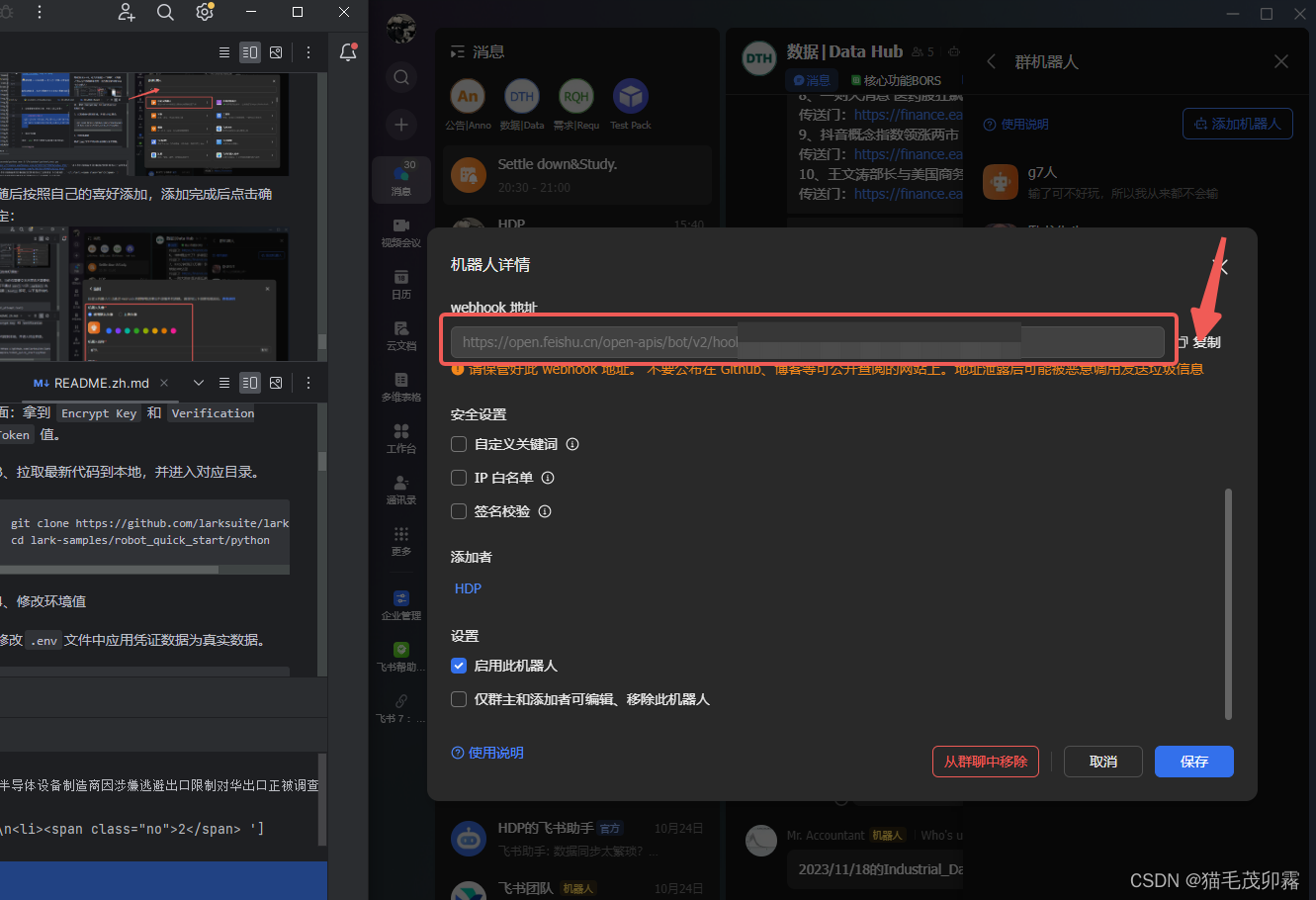Open upper markdown pane three-dot options menu
Viewport: 1316px width, 900px height.
coord(308,52)
